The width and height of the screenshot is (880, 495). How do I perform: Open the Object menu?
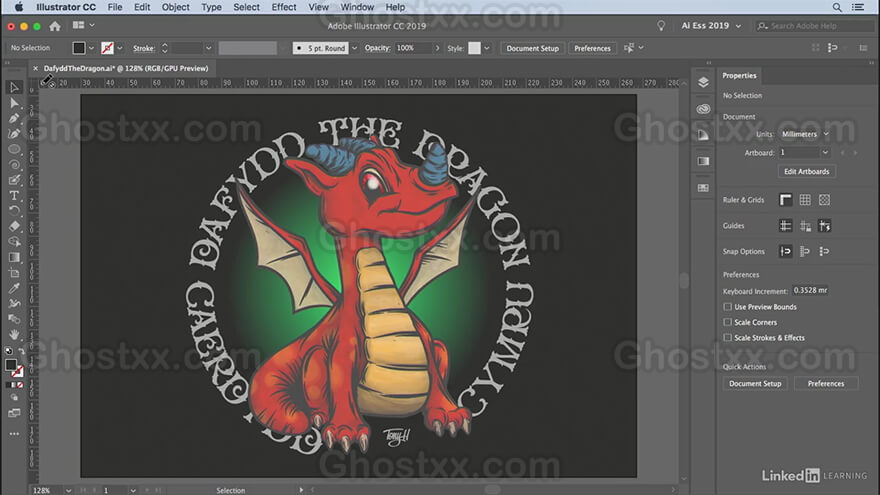(175, 7)
